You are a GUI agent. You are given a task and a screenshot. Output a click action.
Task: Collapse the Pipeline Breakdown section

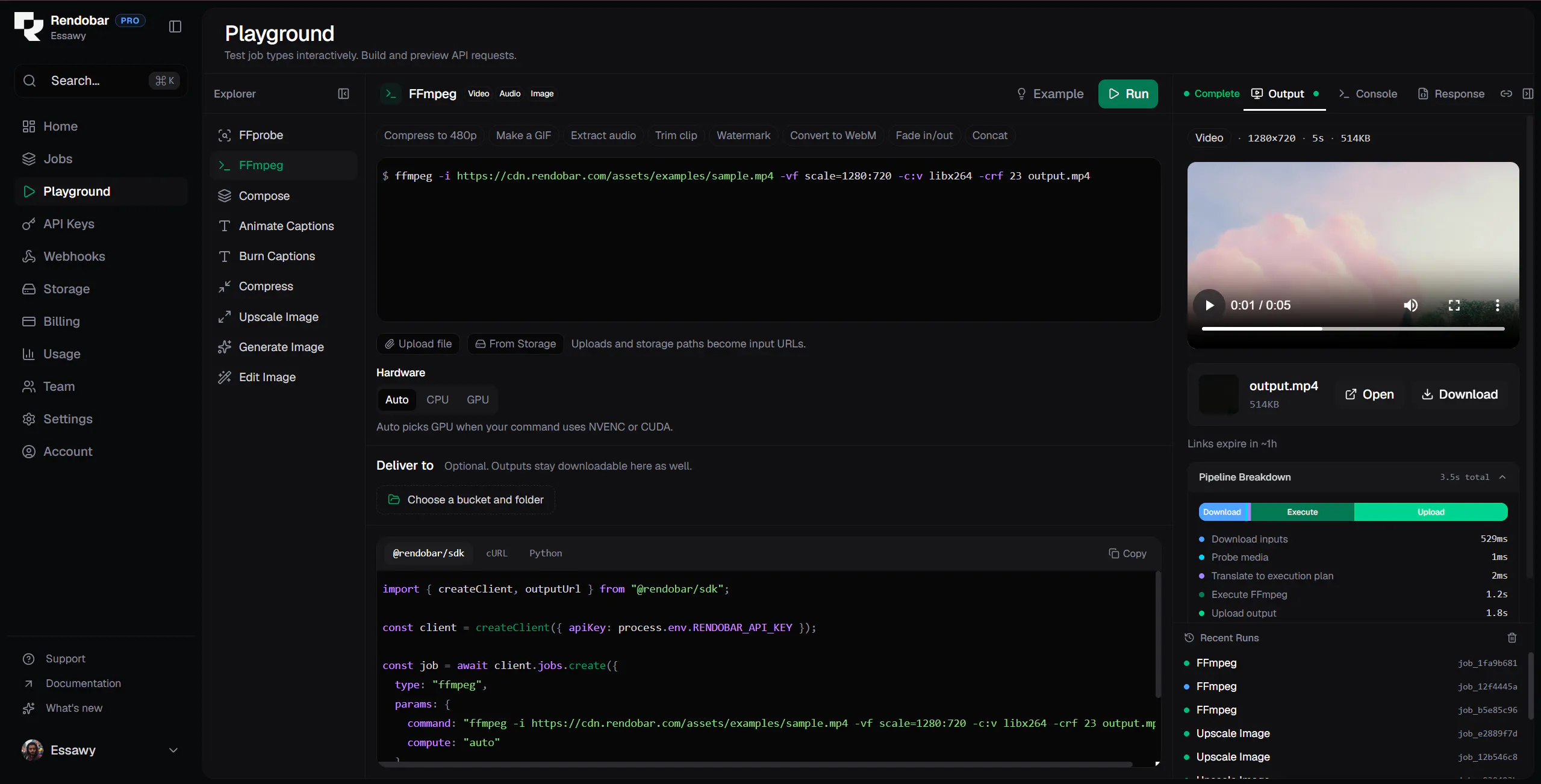tap(1502, 477)
